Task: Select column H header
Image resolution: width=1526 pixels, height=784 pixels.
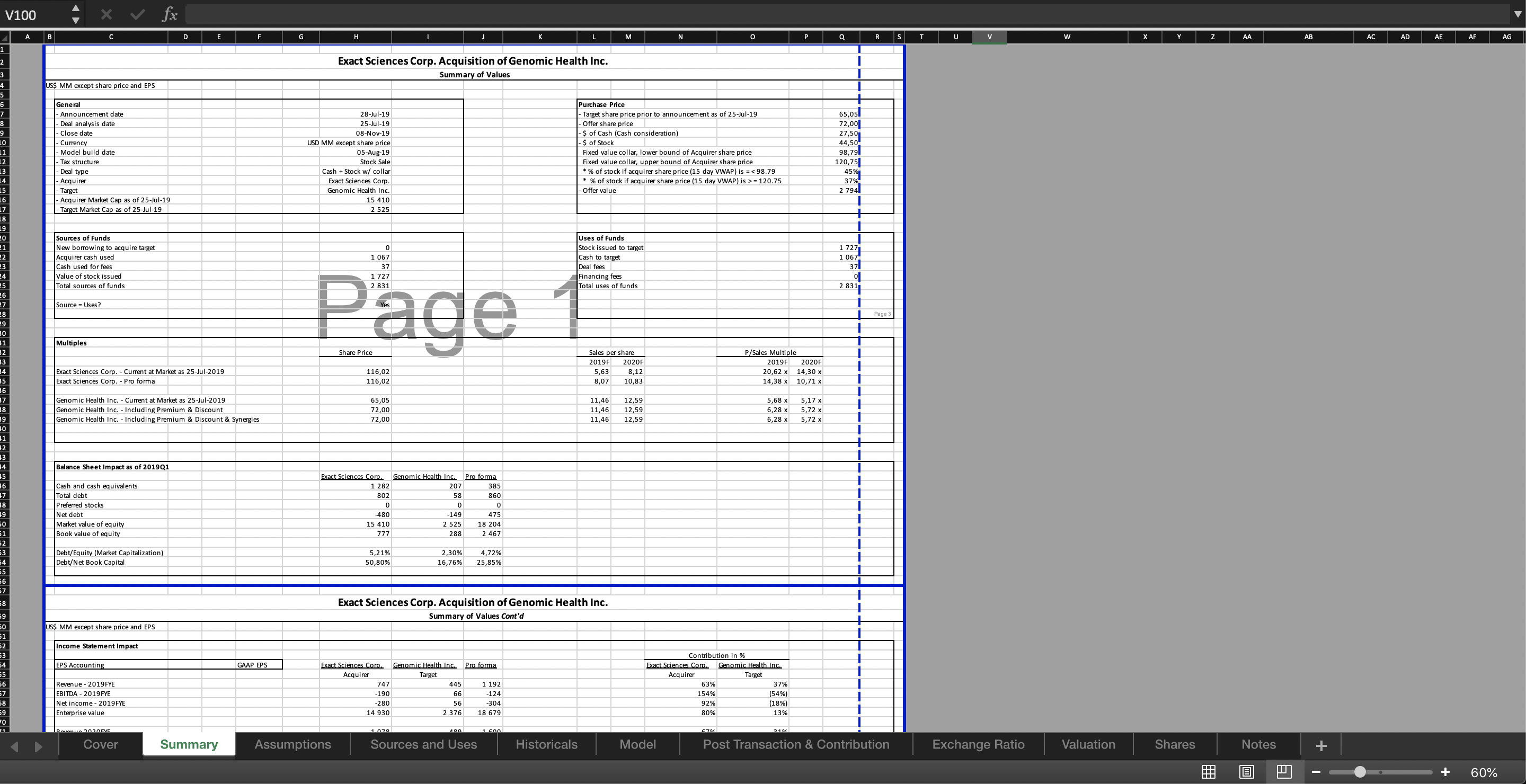Action: pos(356,37)
